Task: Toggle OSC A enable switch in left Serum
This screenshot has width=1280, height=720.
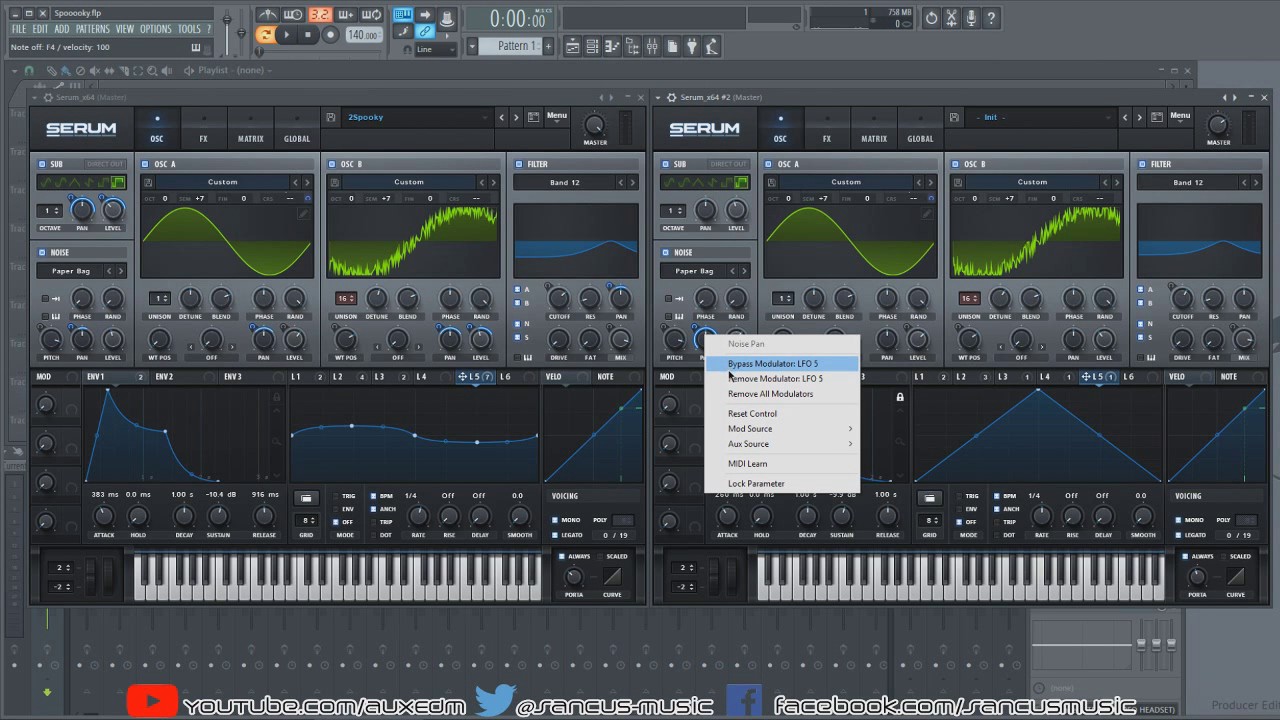Action: pyautogui.click(x=145, y=164)
